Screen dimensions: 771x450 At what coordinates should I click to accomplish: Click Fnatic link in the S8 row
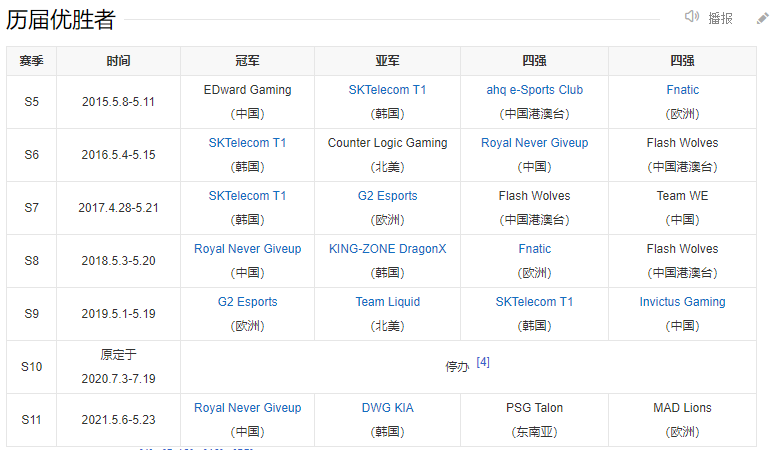coord(534,249)
